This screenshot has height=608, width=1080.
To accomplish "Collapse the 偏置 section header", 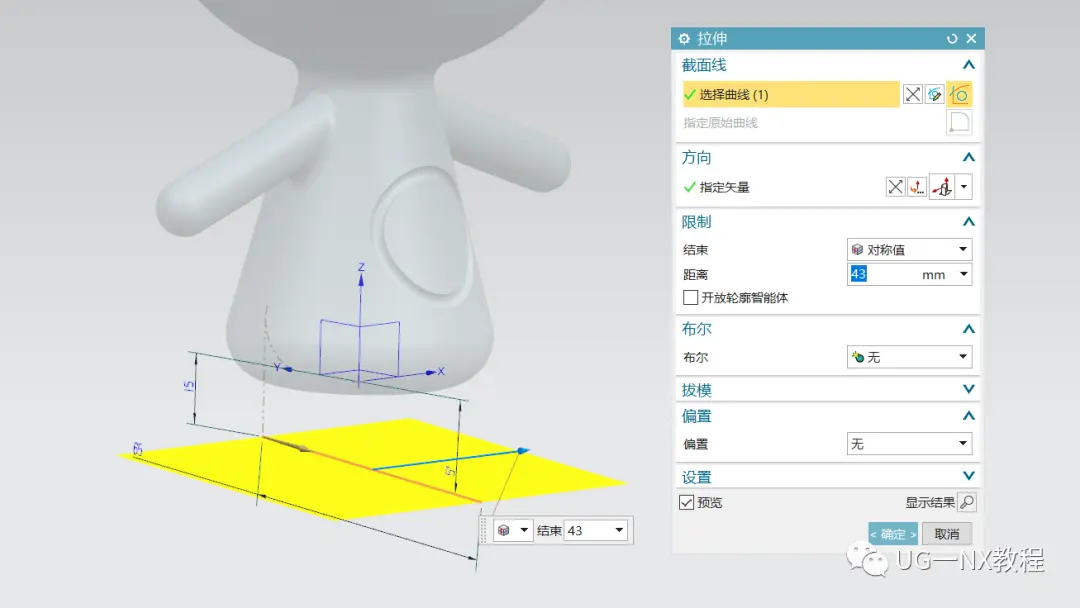I will (x=968, y=416).
